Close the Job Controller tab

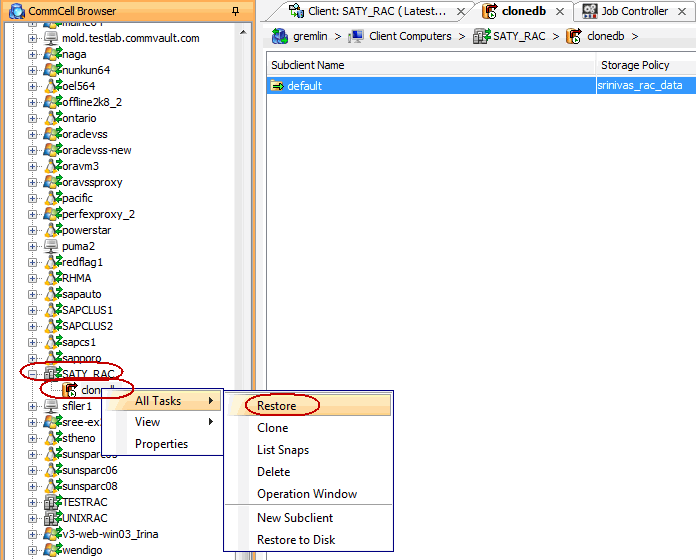682,12
